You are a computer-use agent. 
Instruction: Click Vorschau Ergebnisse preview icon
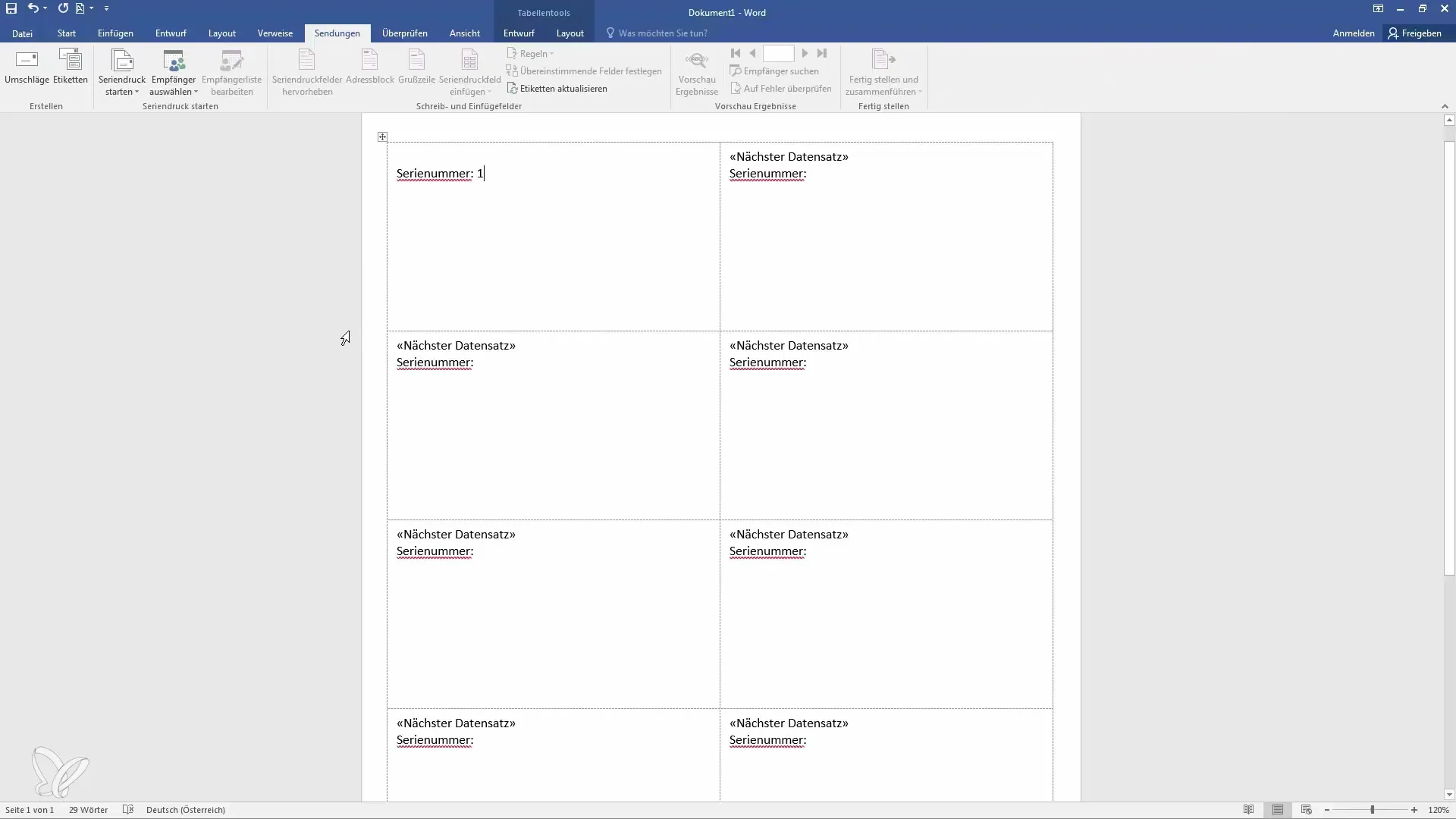point(697,59)
